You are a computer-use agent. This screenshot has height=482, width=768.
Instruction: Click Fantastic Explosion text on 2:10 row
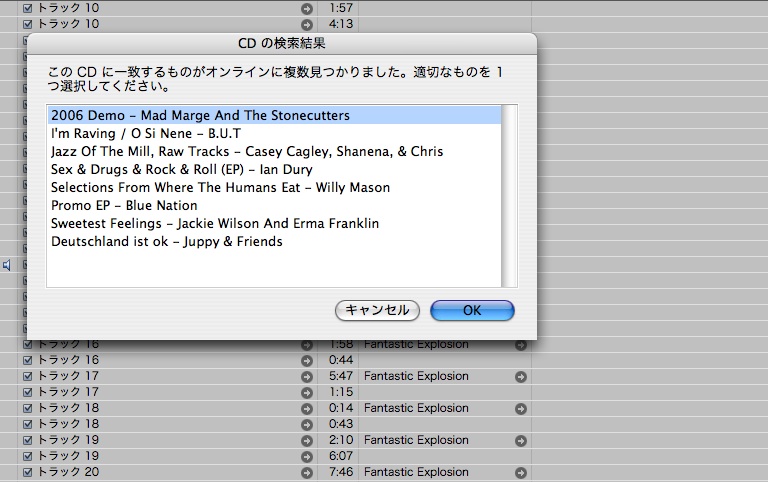416,440
